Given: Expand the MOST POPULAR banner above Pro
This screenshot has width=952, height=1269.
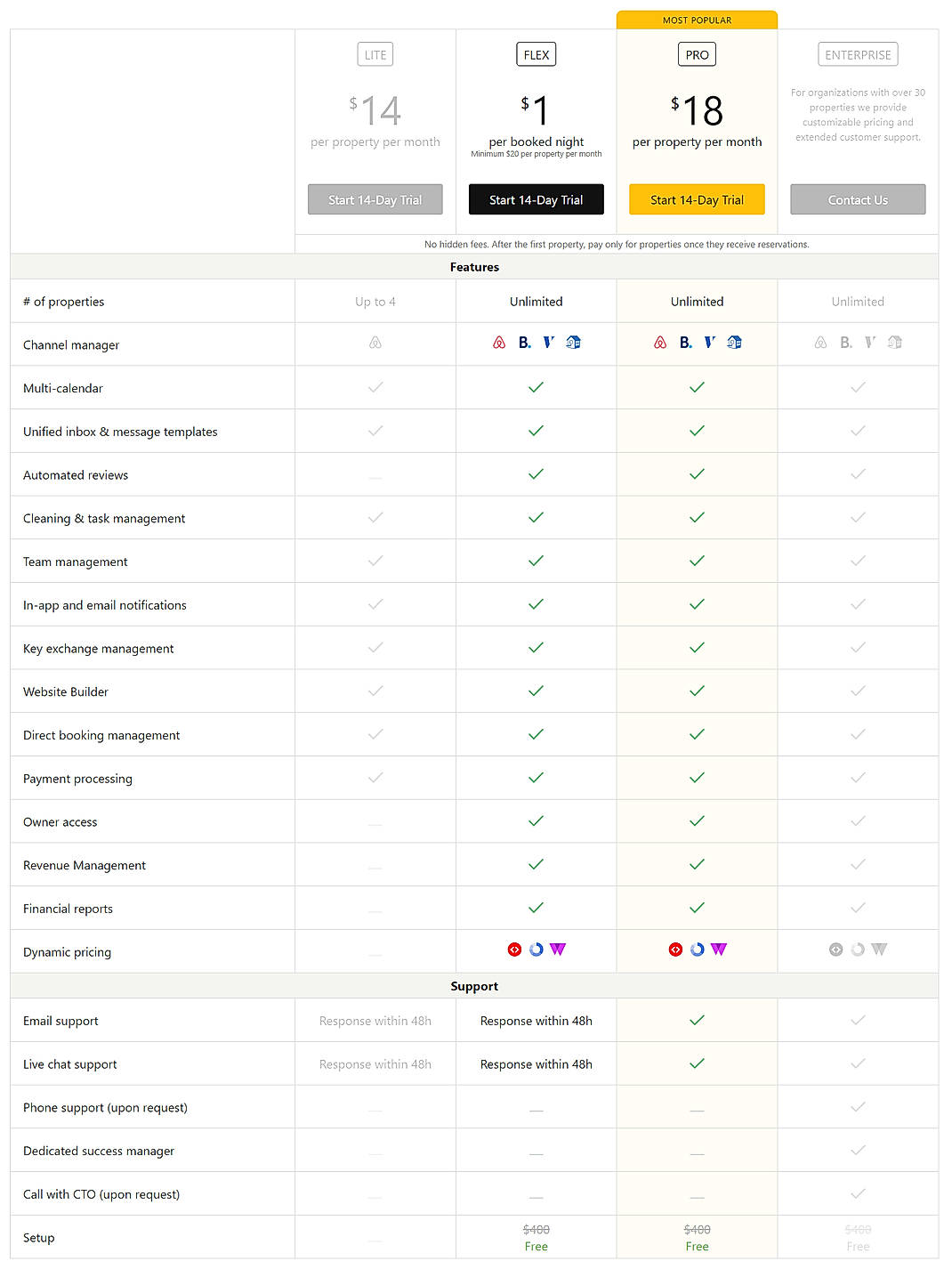Looking at the screenshot, I should tap(697, 19).
